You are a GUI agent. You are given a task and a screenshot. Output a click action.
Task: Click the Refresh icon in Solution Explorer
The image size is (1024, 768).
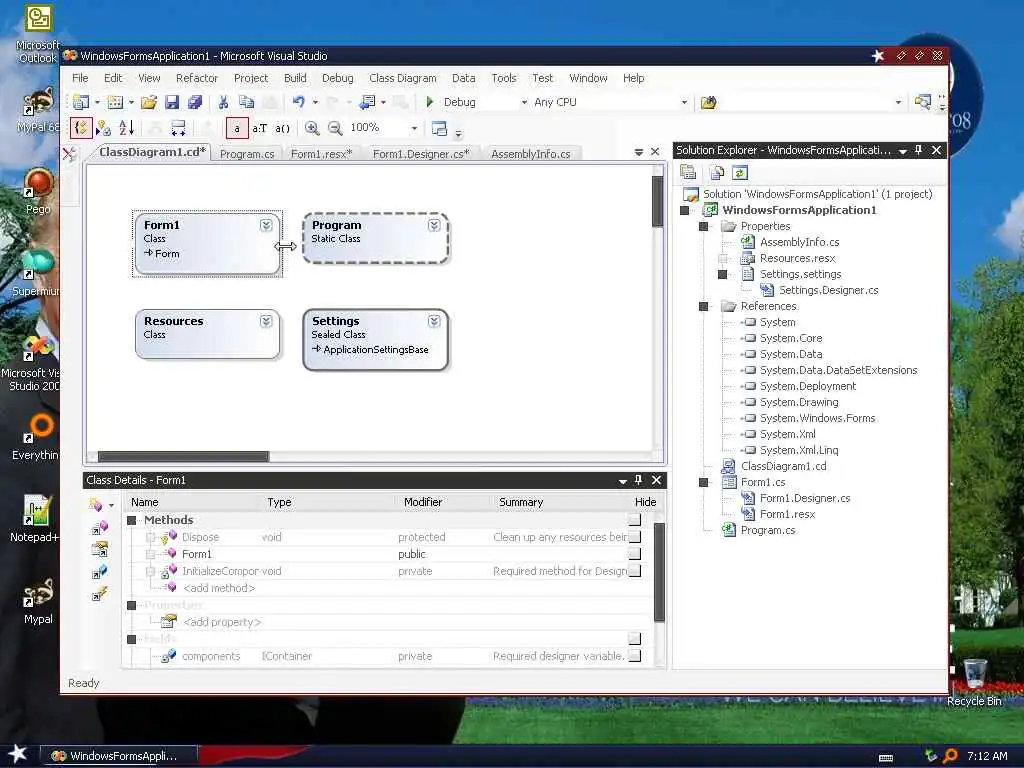click(x=740, y=172)
